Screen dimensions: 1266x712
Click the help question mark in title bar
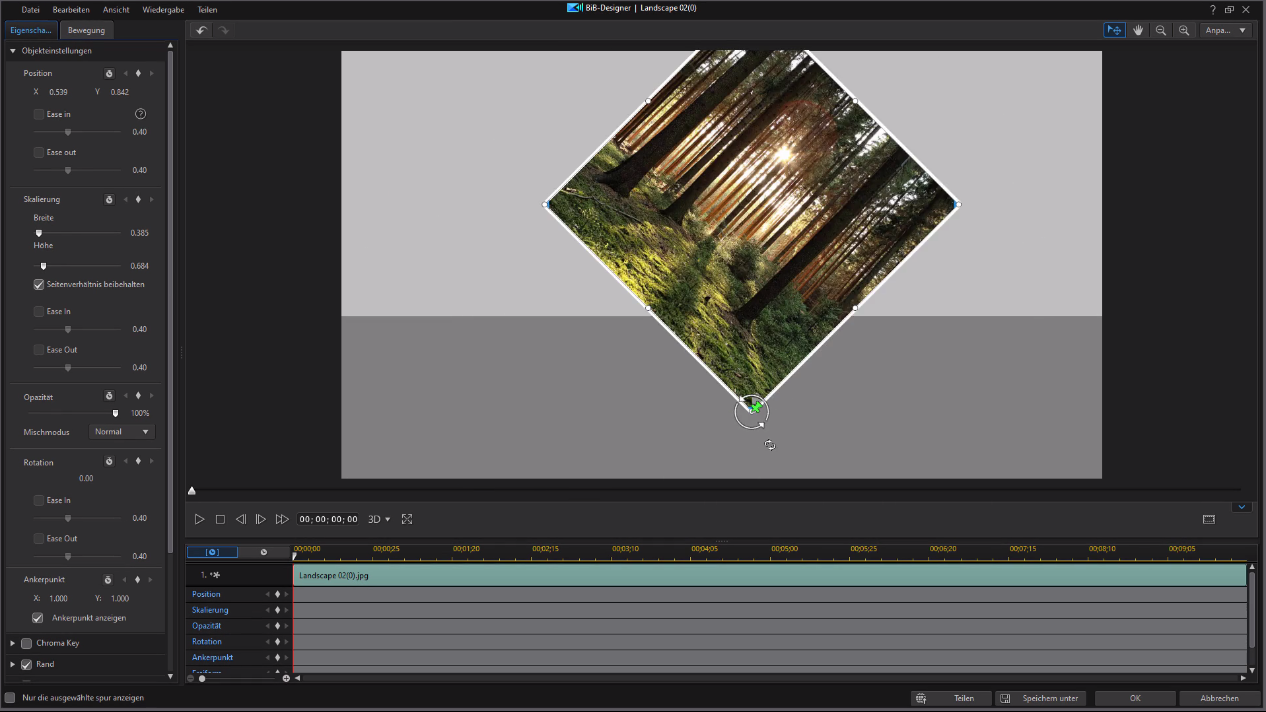(1212, 9)
